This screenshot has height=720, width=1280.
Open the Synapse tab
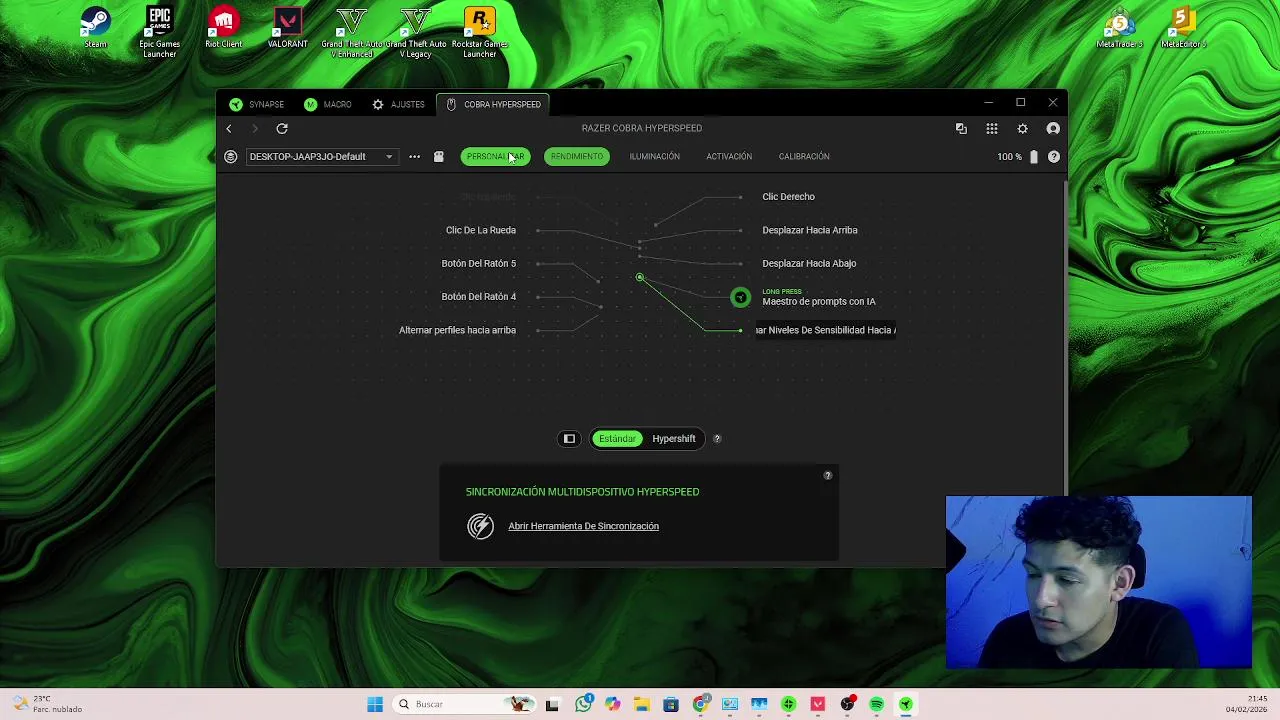257,104
